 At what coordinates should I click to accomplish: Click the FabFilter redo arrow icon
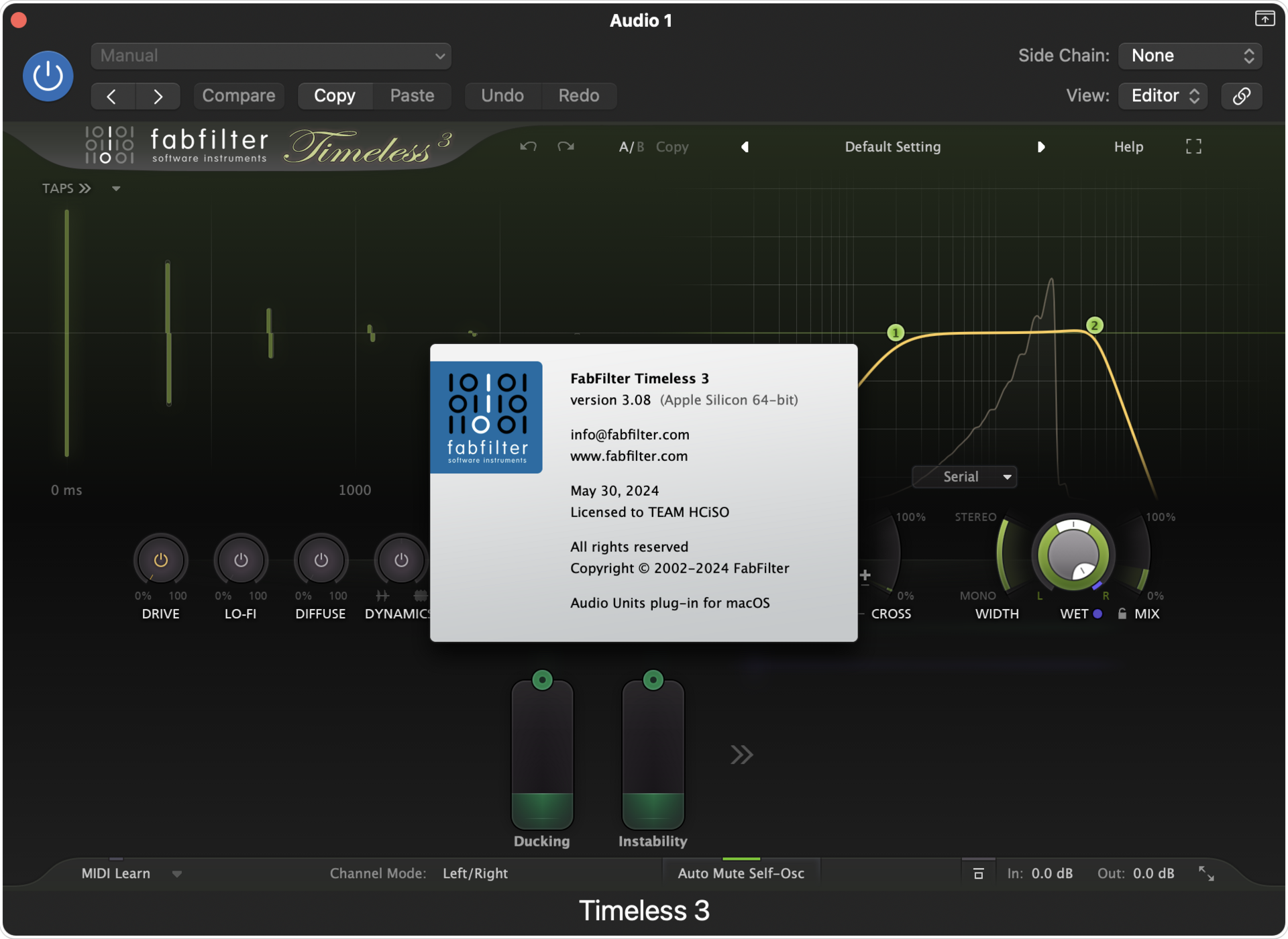coord(566,146)
